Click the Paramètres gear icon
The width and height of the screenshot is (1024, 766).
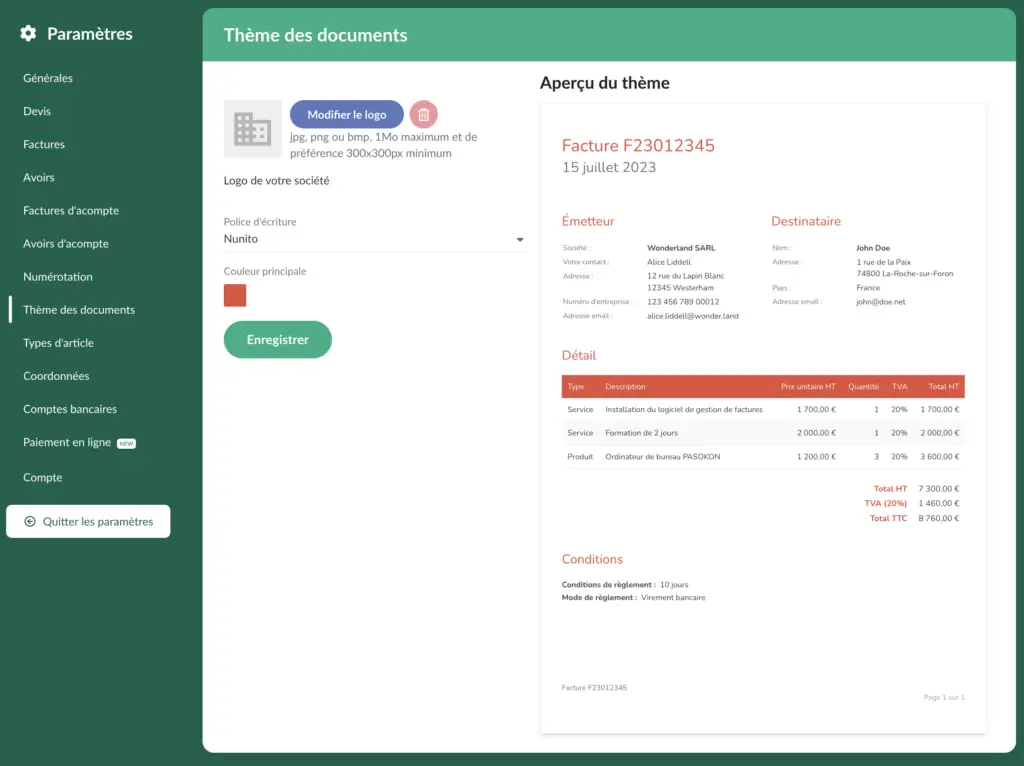point(28,33)
